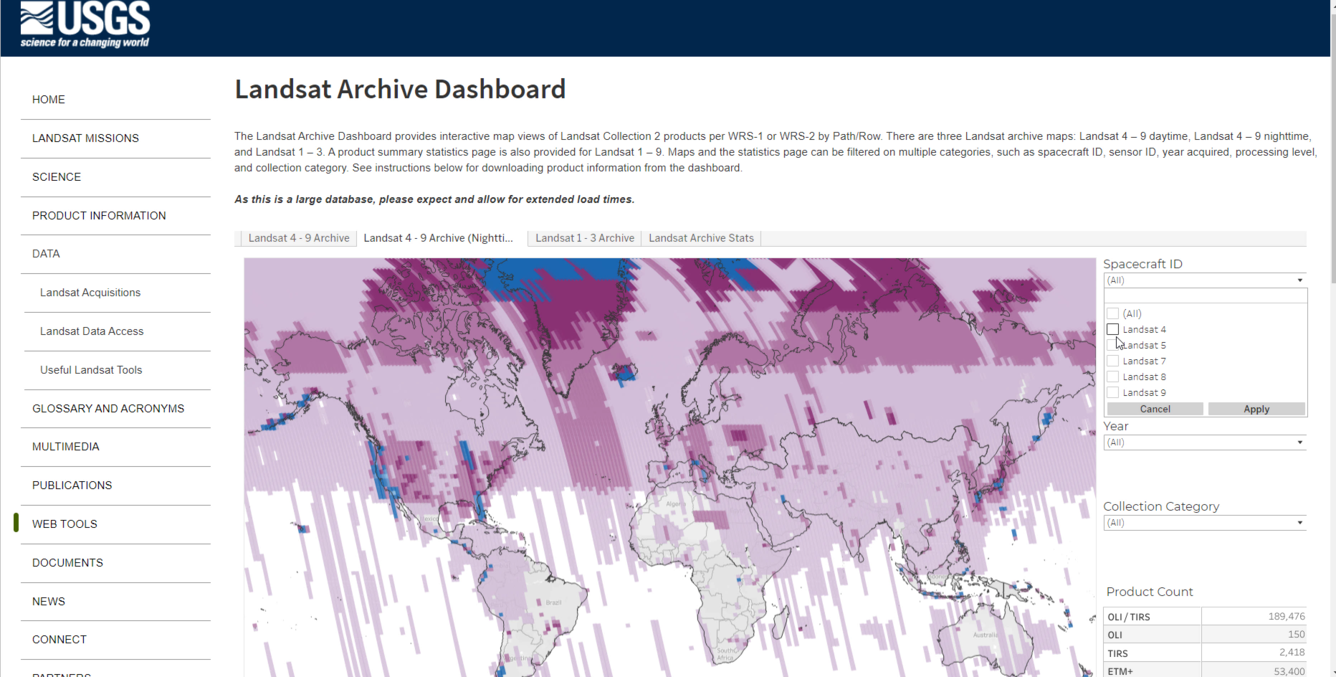
Task: Click the TIRS row count 2,418
Action: (1291, 653)
